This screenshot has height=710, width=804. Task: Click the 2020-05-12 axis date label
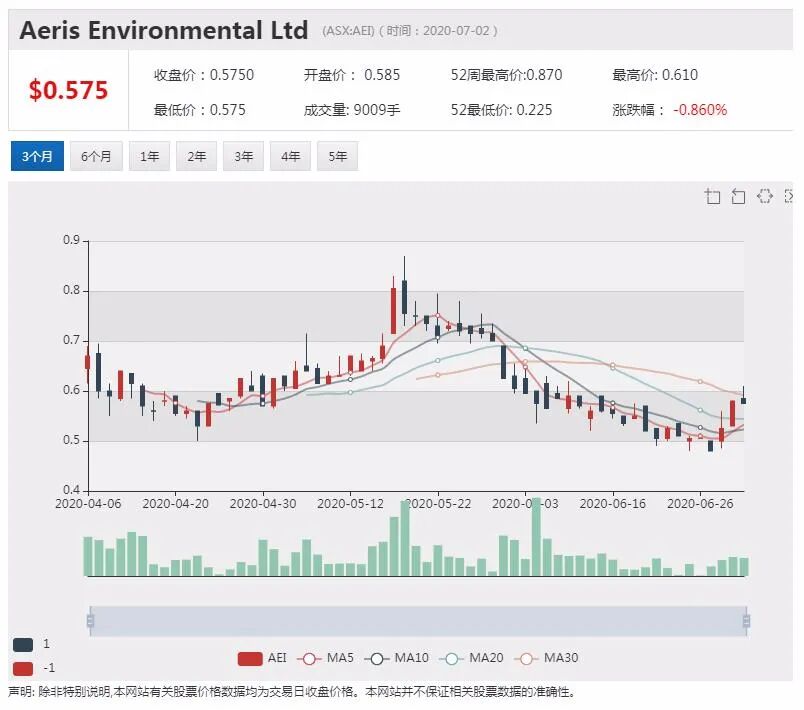[x=350, y=504]
